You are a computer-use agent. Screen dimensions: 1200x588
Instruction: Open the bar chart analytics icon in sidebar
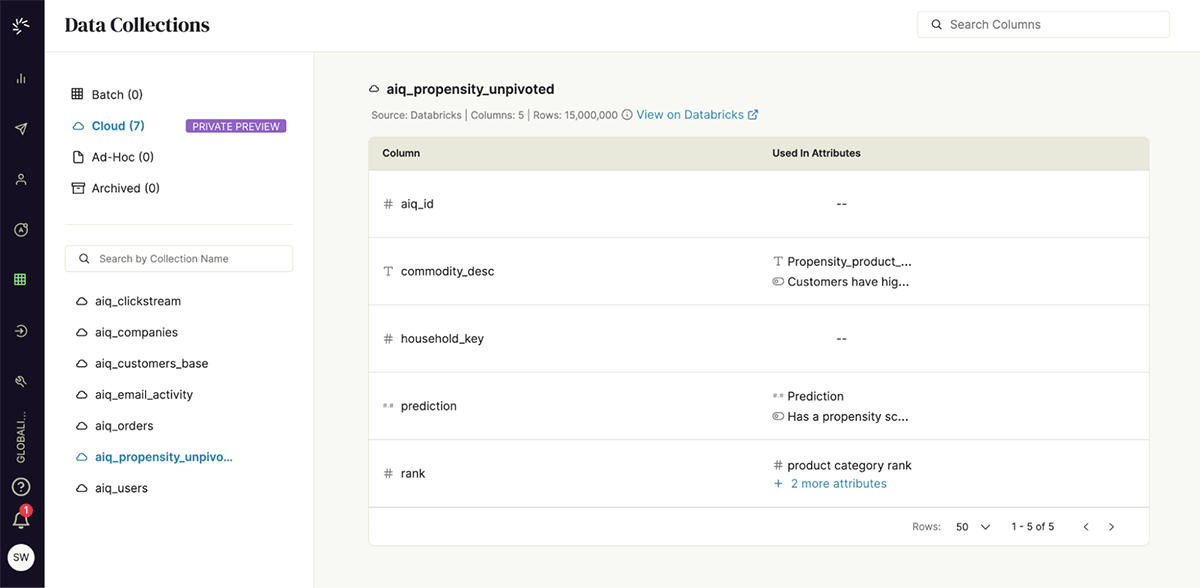(21, 78)
